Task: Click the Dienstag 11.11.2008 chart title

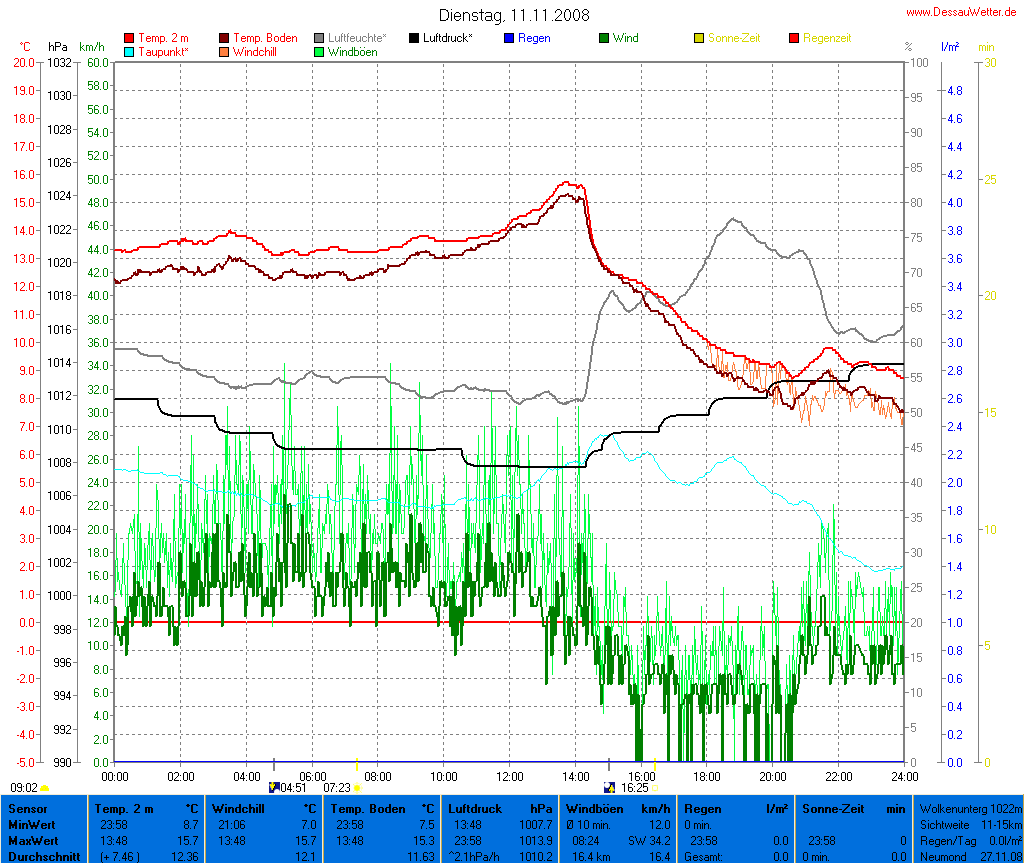Action: (x=514, y=15)
